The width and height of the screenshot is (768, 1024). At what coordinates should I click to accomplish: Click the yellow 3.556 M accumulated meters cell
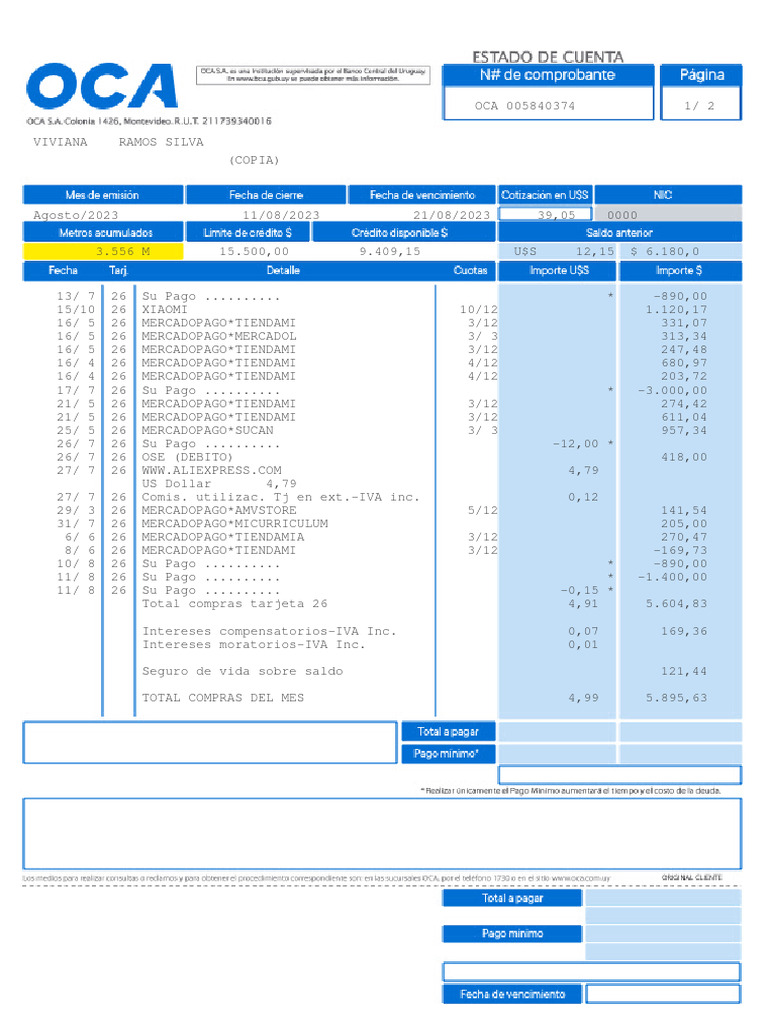103,251
